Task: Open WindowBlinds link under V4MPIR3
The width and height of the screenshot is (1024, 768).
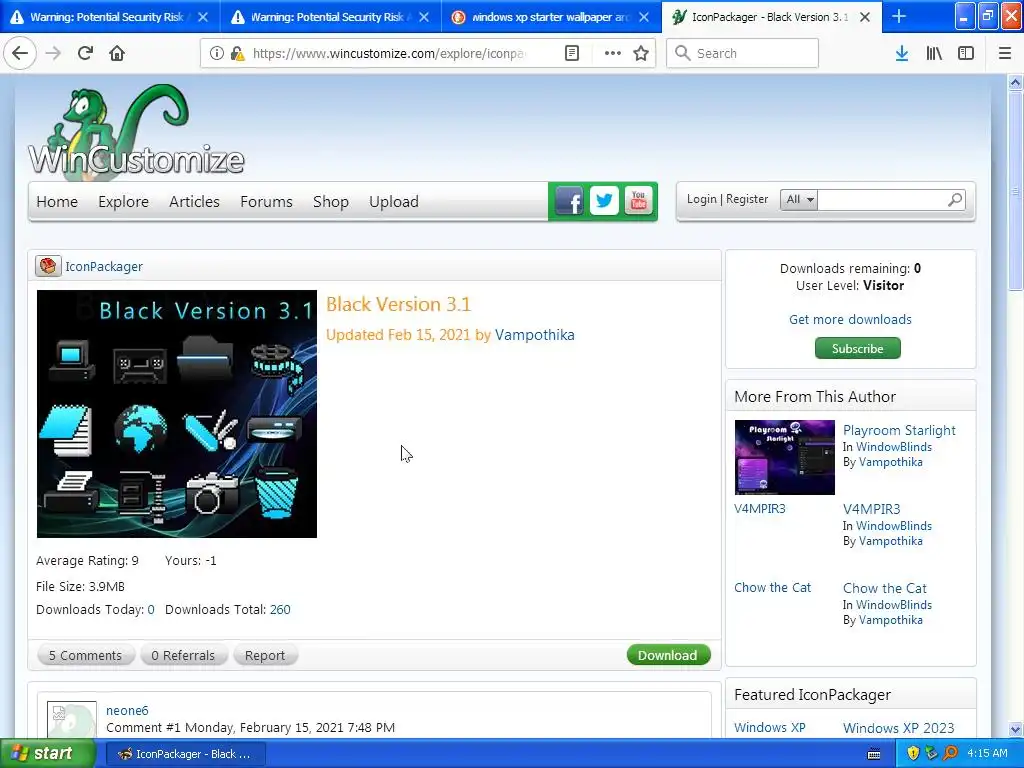Action: pos(894,526)
